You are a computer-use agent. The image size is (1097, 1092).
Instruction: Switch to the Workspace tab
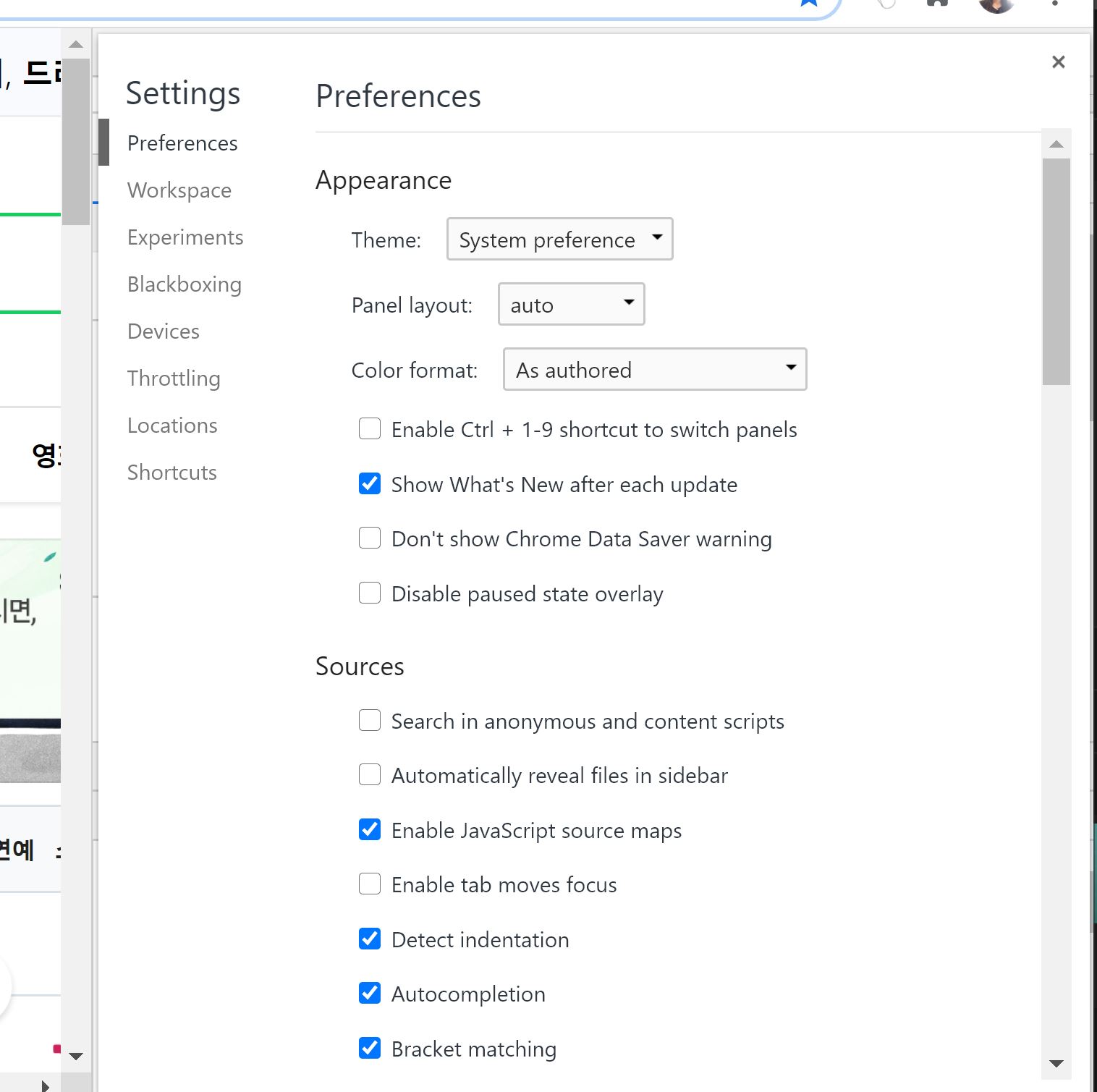click(x=179, y=190)
